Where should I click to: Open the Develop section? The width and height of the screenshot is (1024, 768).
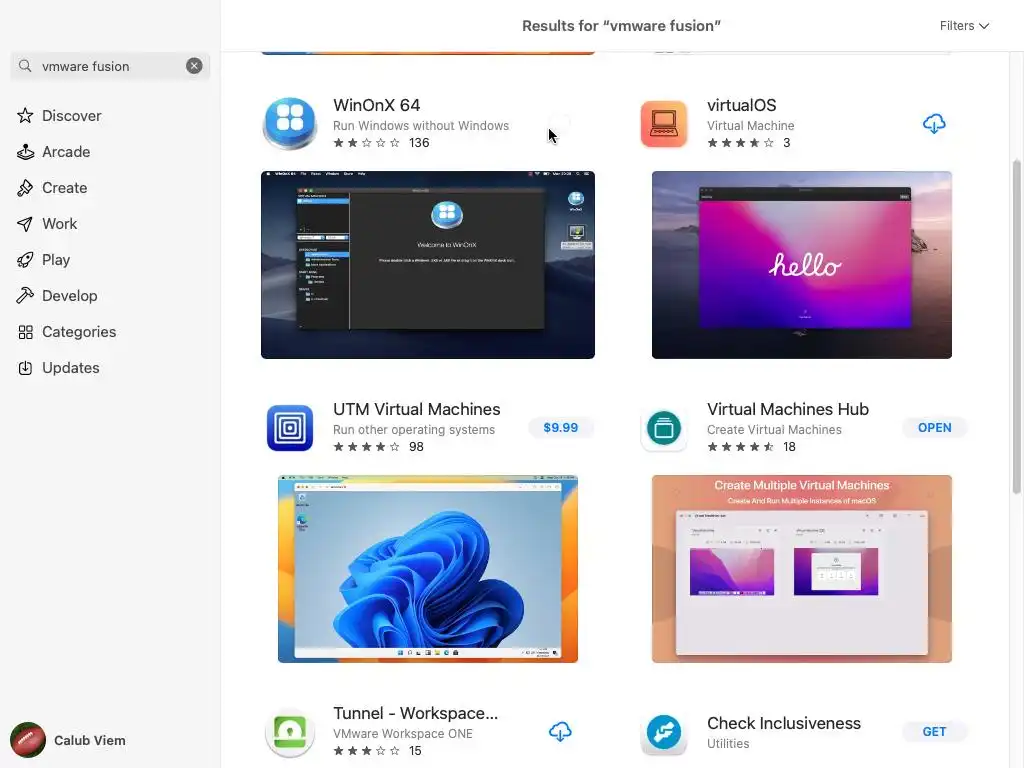[x=69, y=295]
